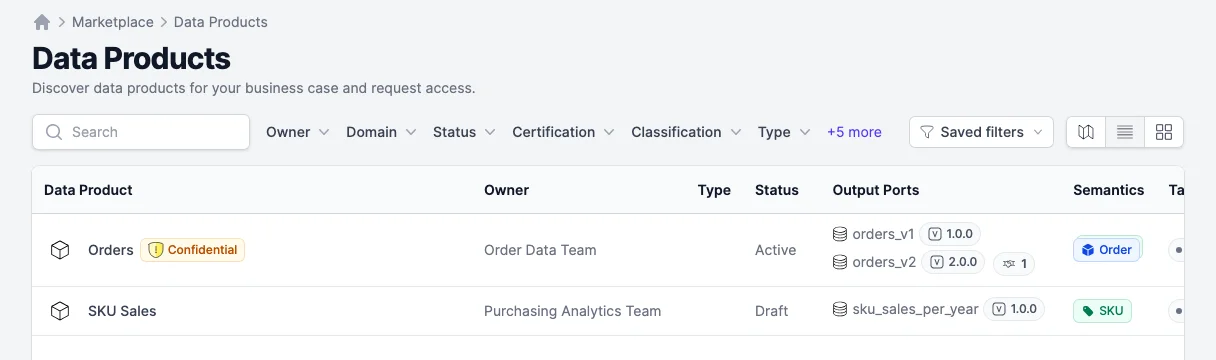Image resolution: width=1216 pixels, height=360 pixels.
Task: Click the Owner column header
Action: pos(506,190)
